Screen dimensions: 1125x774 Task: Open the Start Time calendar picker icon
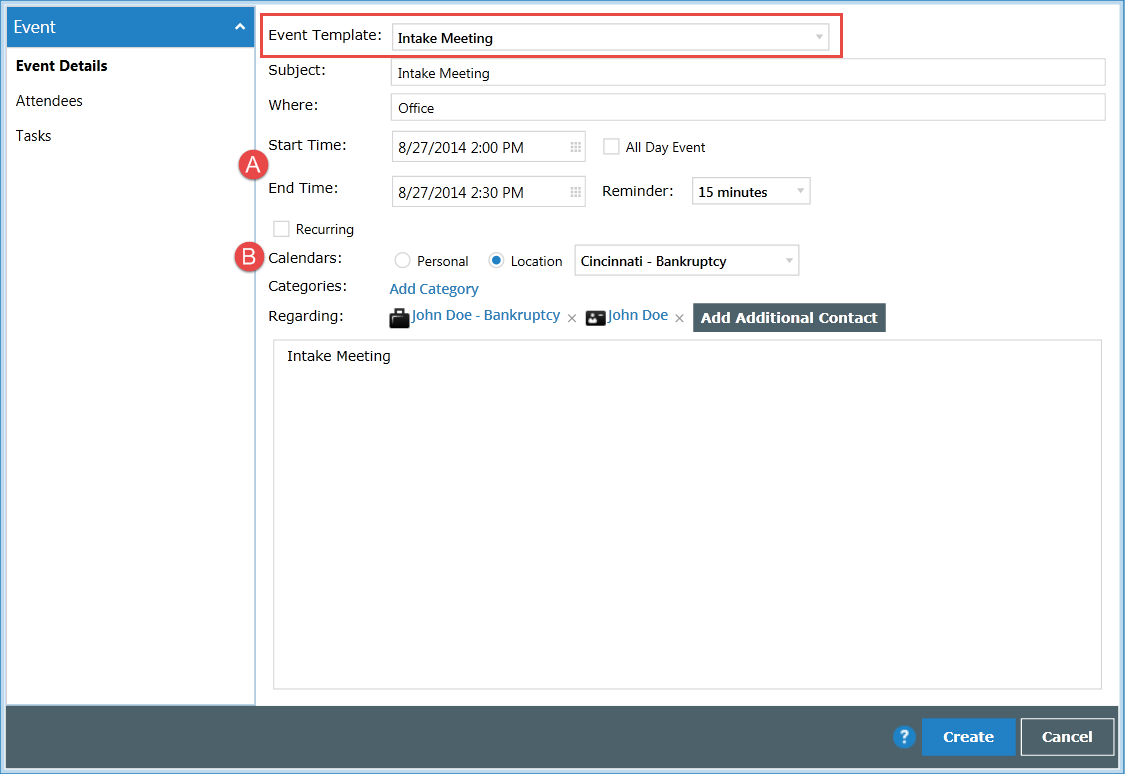point(575,147)
